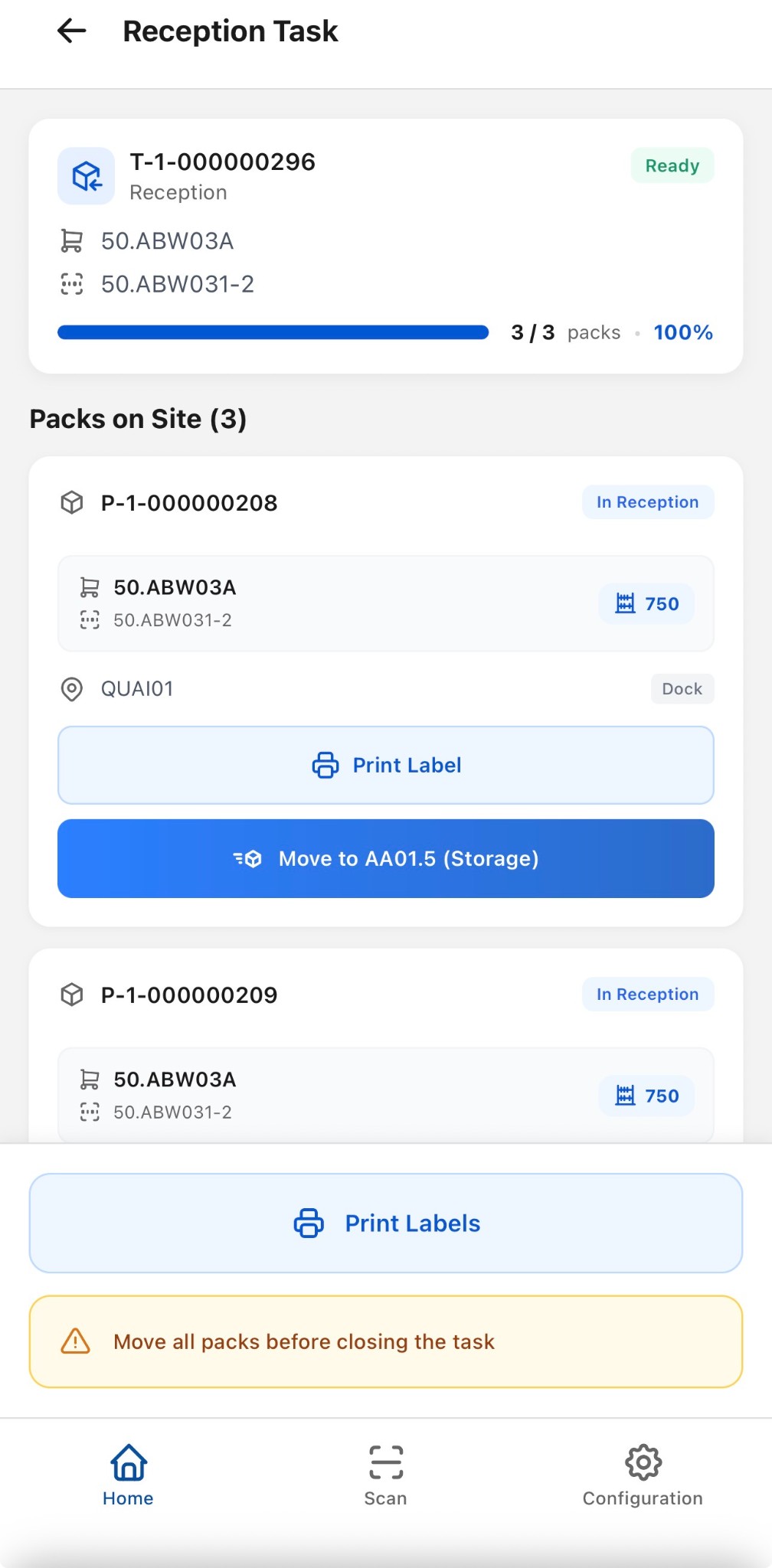This screenshot has height=1568, width=772.
Task: Open the Home tab
Action: tap(128, 1475)
